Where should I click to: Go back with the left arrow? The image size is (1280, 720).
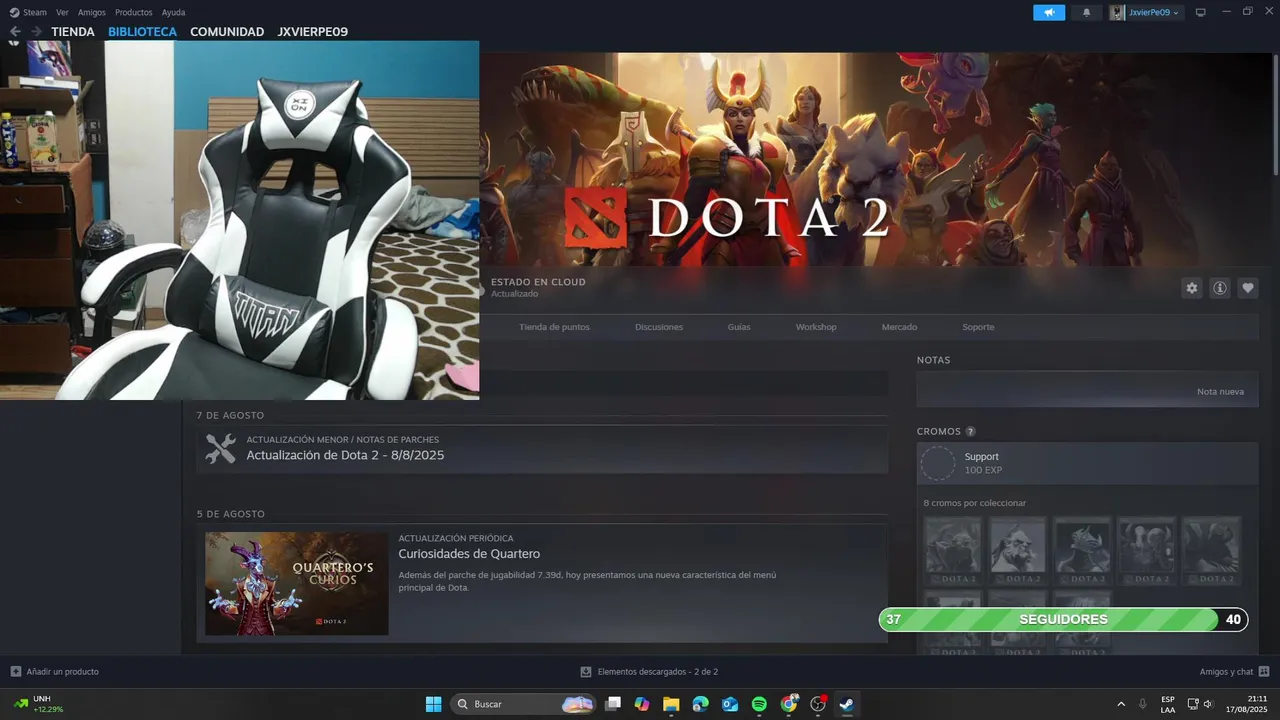click(15, 32)
